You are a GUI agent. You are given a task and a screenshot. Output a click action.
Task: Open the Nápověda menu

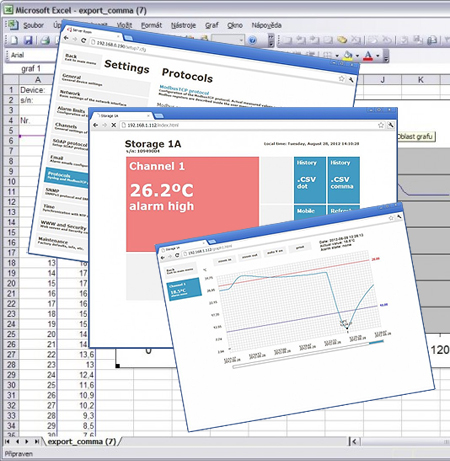[266, 25]
